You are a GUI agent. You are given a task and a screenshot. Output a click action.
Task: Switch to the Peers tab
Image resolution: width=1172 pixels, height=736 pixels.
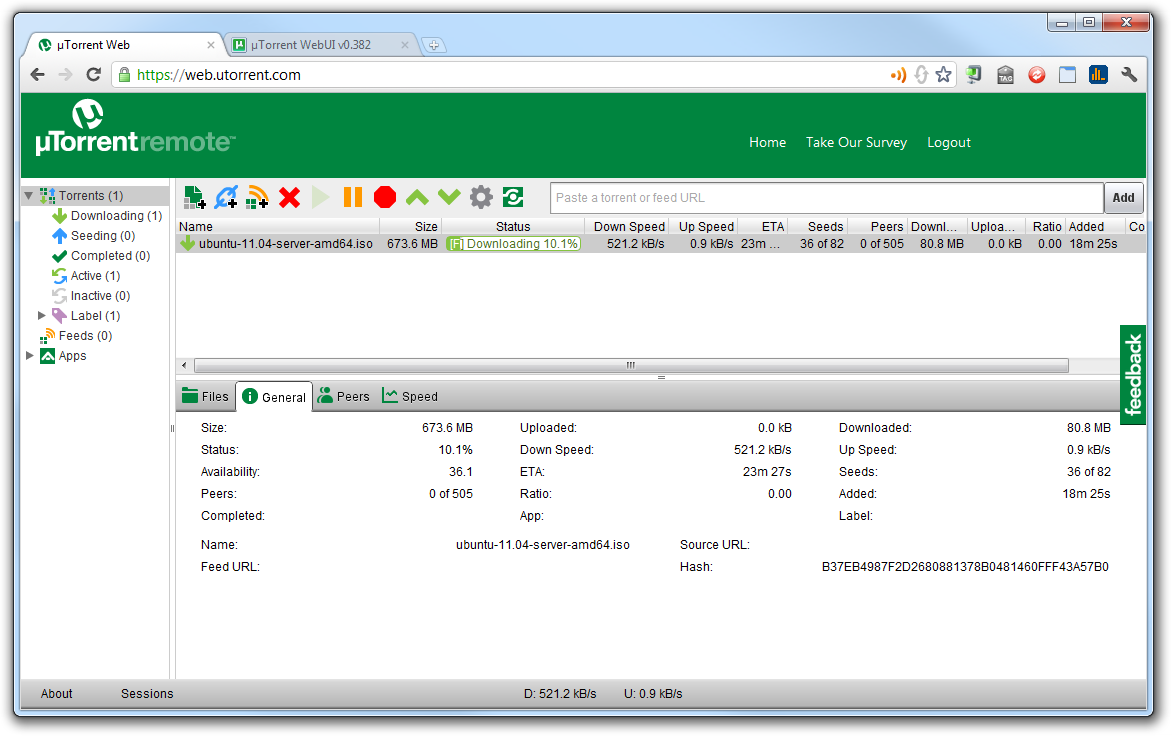(344, 397)
